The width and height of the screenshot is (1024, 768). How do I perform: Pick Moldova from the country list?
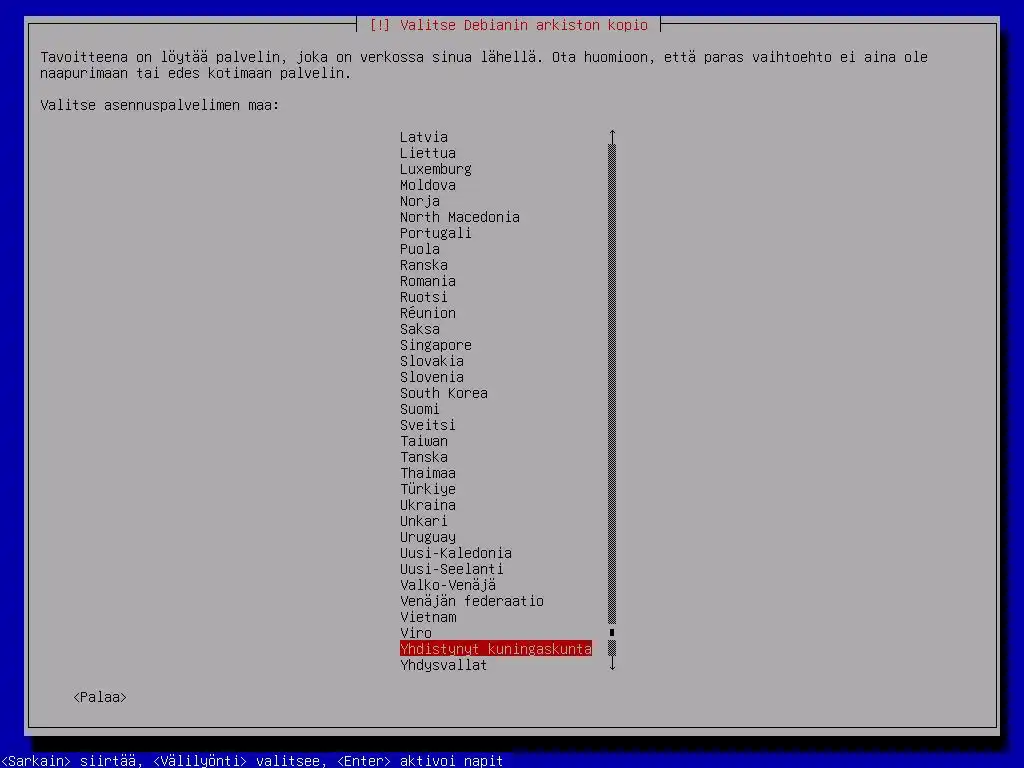(x=428, y=185)
